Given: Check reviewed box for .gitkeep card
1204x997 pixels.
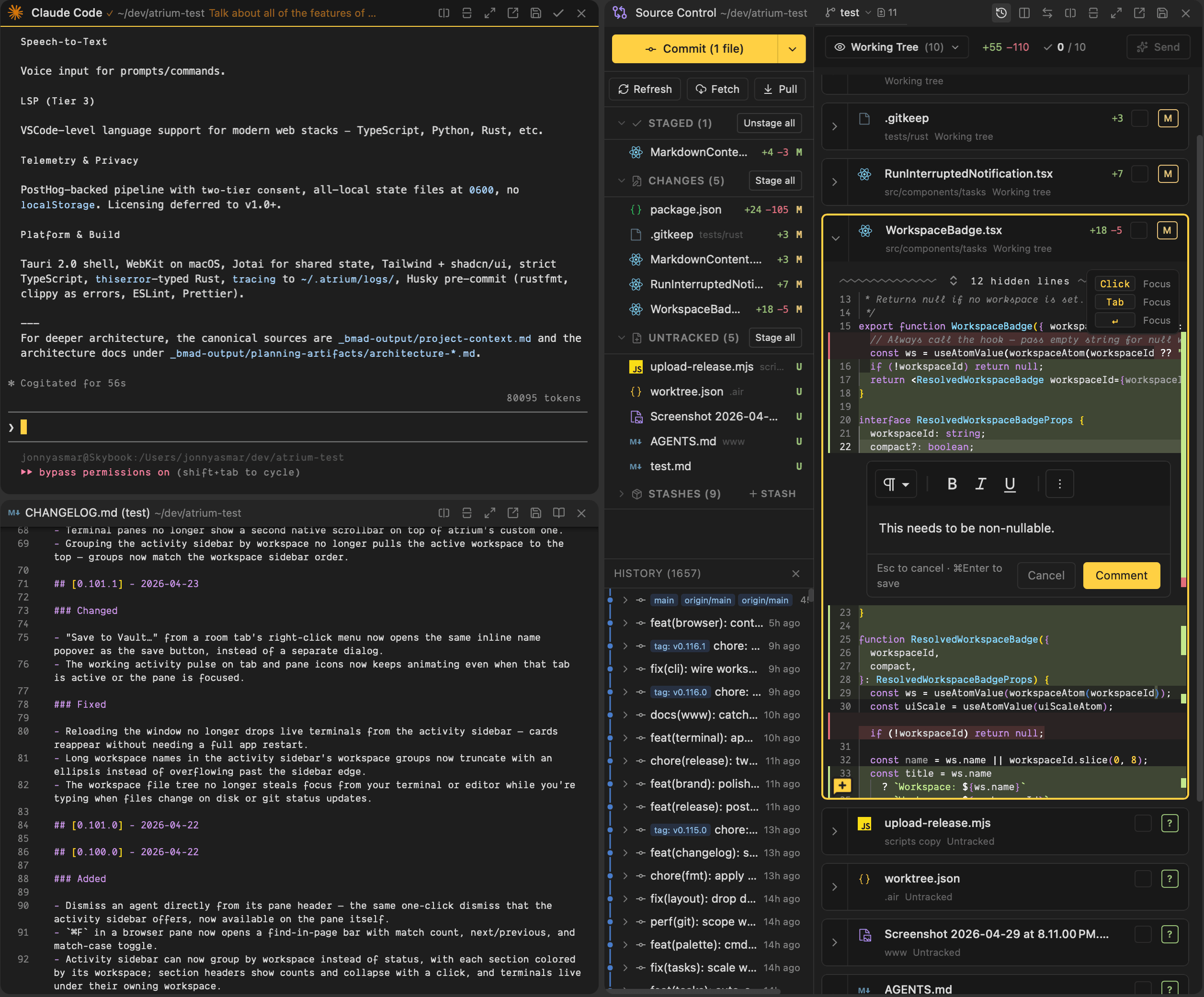Looking at the screenshot, I should tap(1140, 118).
